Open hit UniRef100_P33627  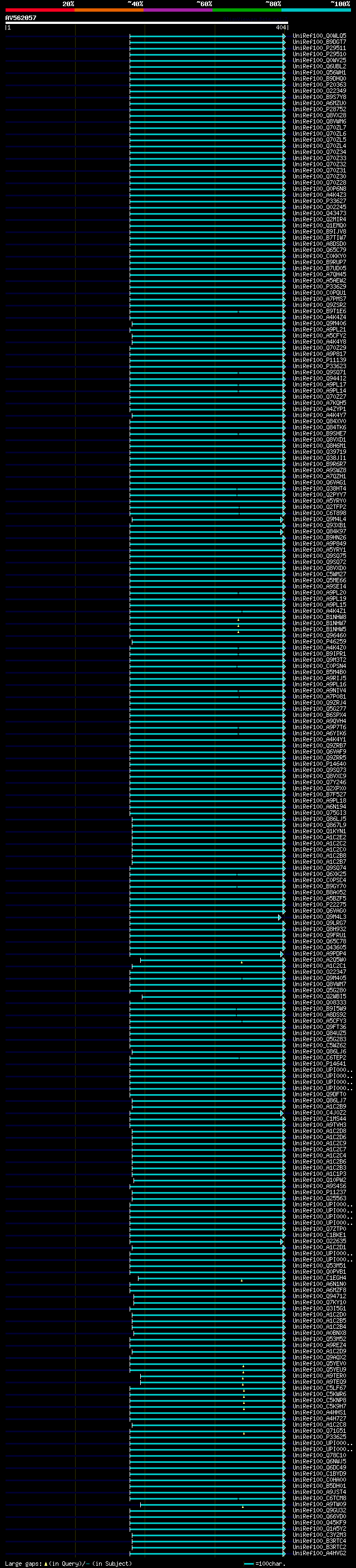pos(319,201)
